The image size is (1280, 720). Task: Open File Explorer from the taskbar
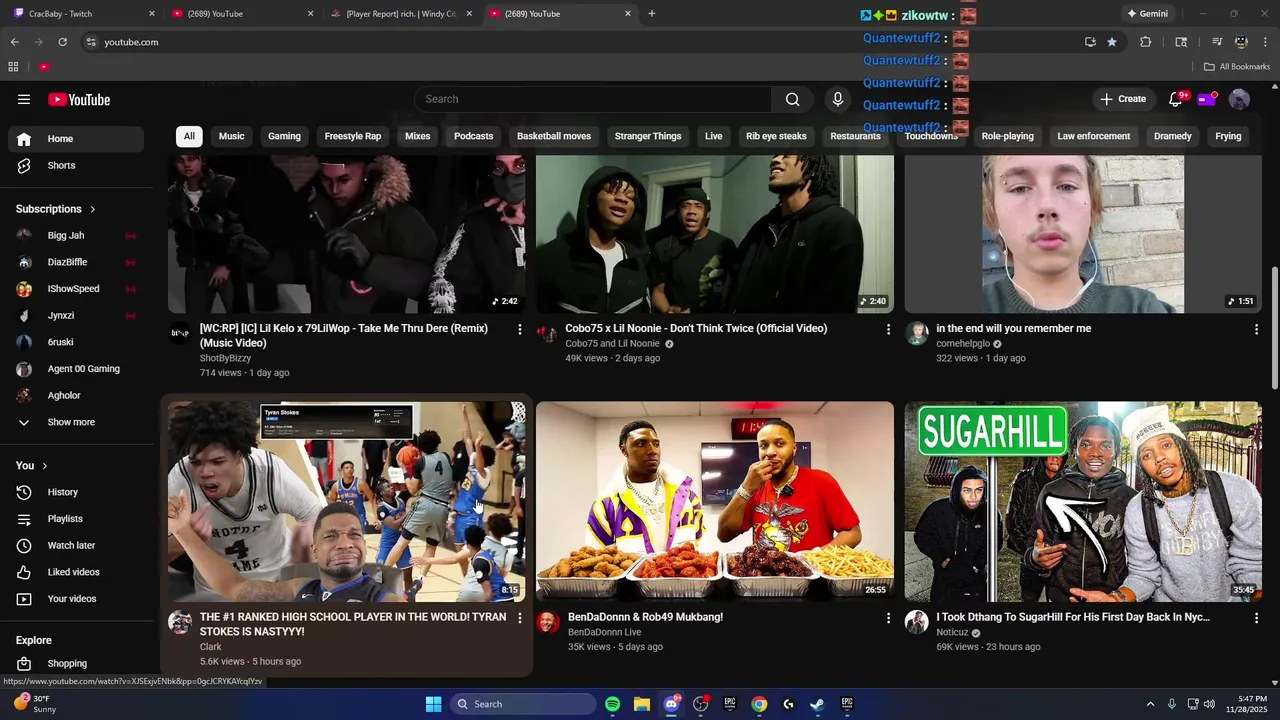tap(642, 704)
